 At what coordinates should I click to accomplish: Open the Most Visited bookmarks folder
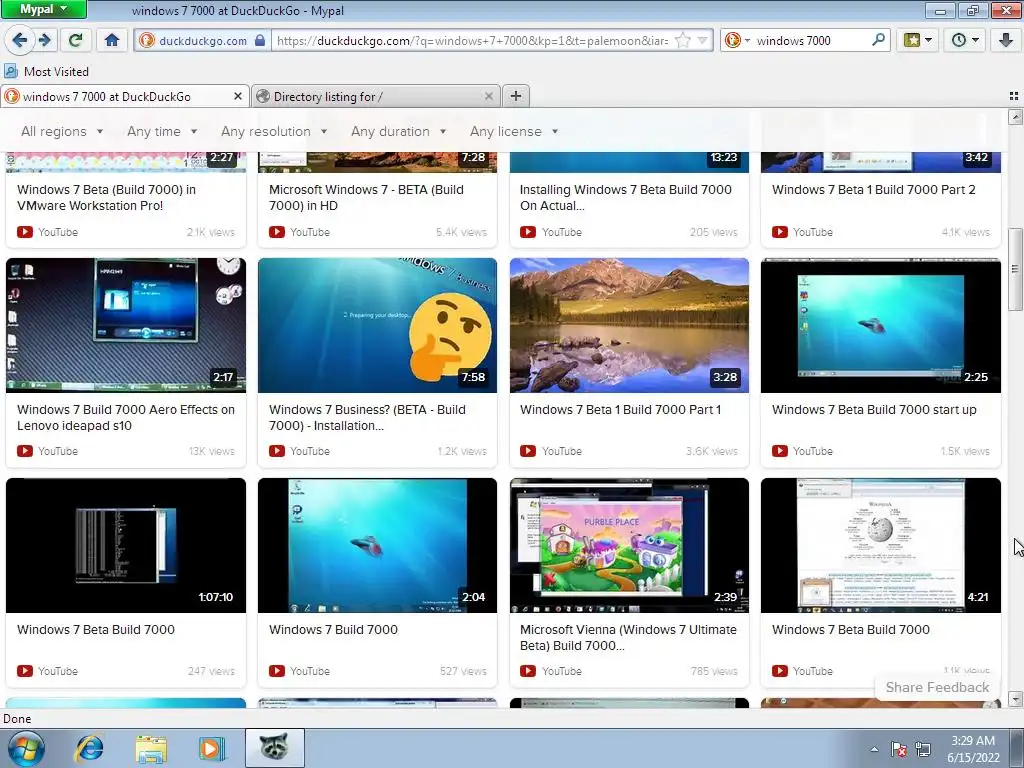coord(46,71)
